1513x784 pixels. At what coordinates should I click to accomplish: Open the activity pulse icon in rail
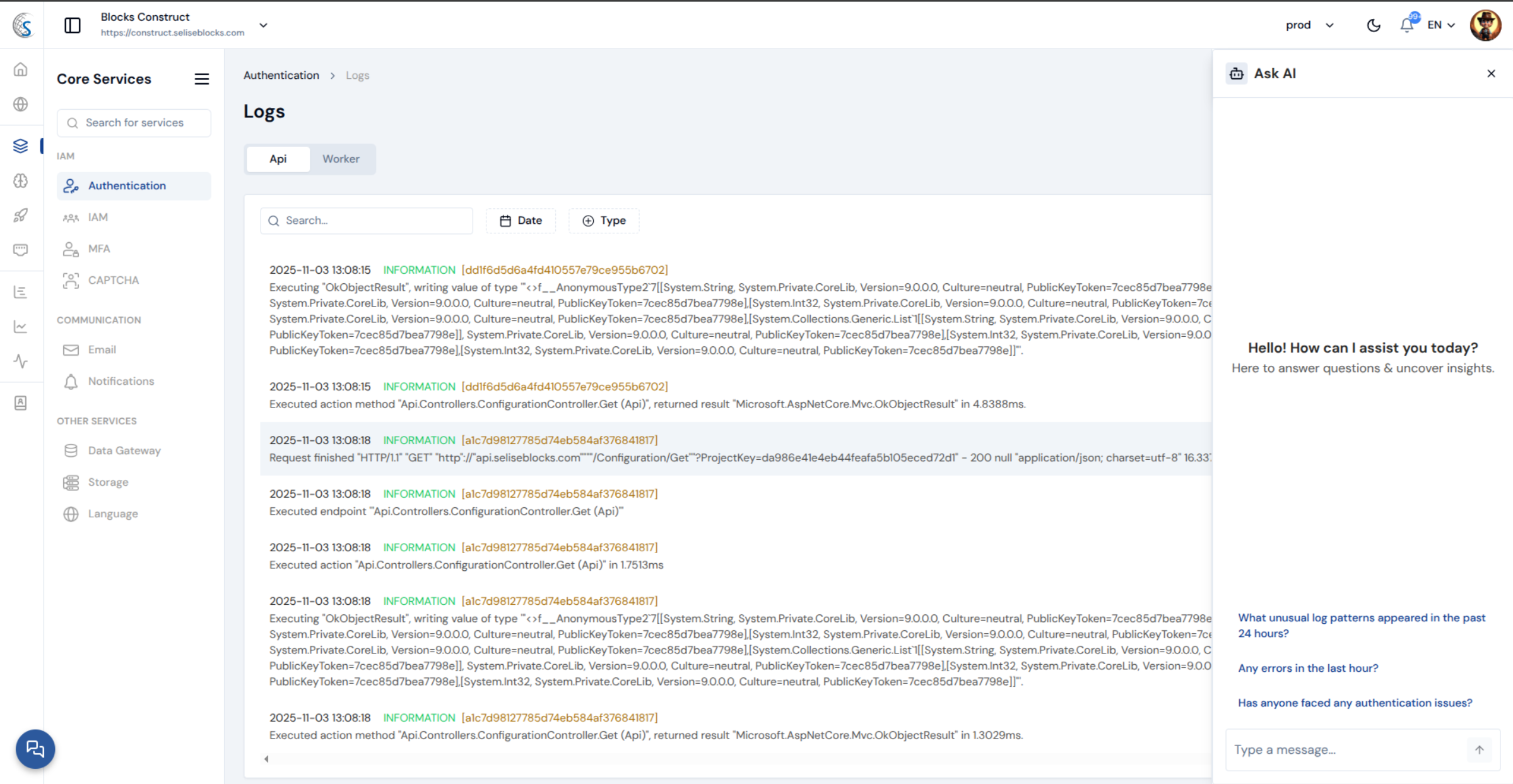pyautogui.click(x=21, y=361)
